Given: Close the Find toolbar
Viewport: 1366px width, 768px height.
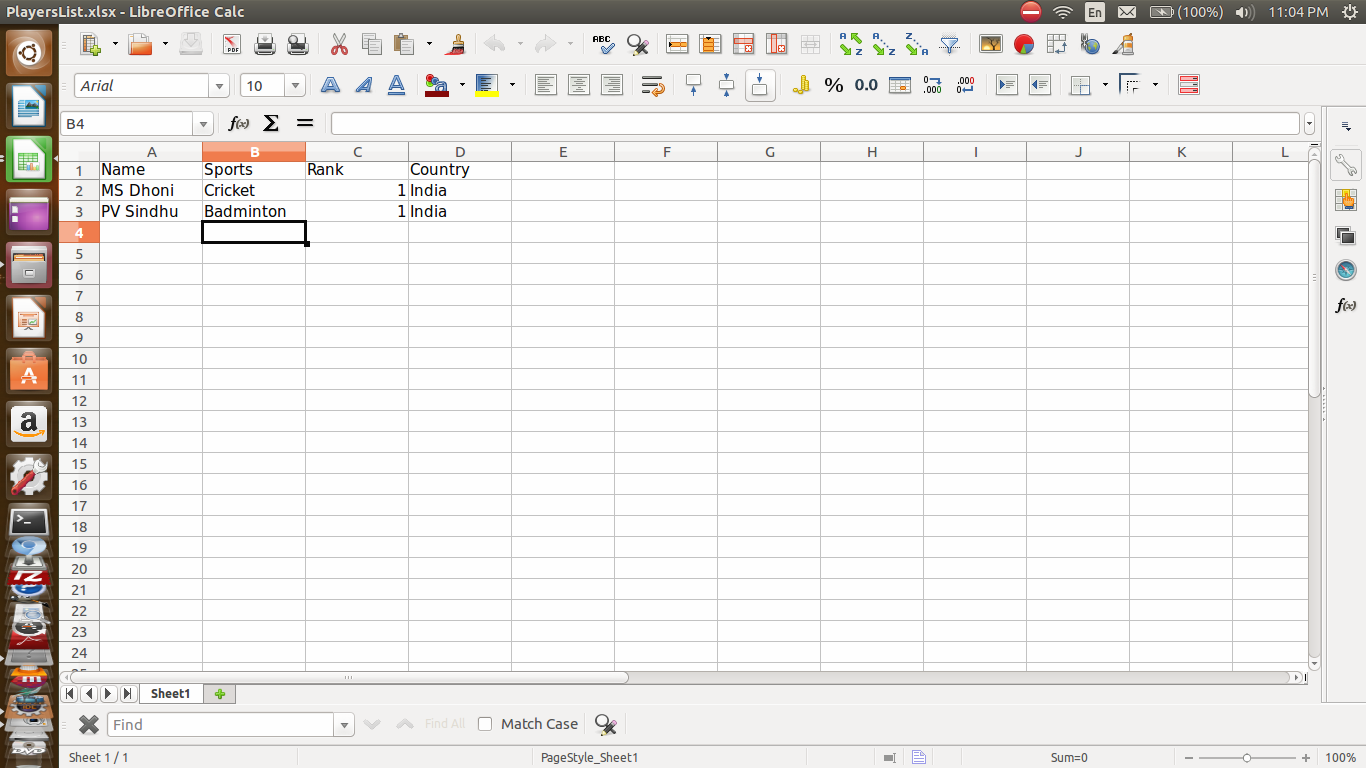Looking at the screenshot, I should 89,724.
